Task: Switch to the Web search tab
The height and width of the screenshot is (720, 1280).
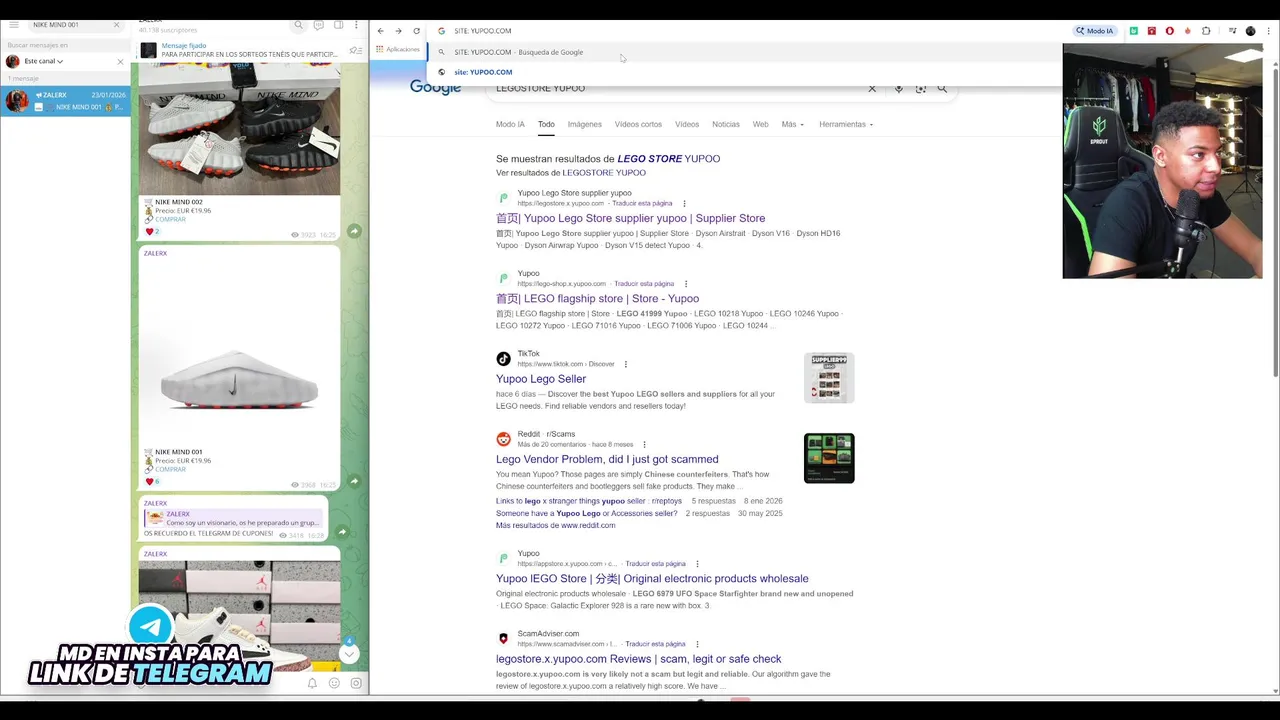Action: pos(761,124)
